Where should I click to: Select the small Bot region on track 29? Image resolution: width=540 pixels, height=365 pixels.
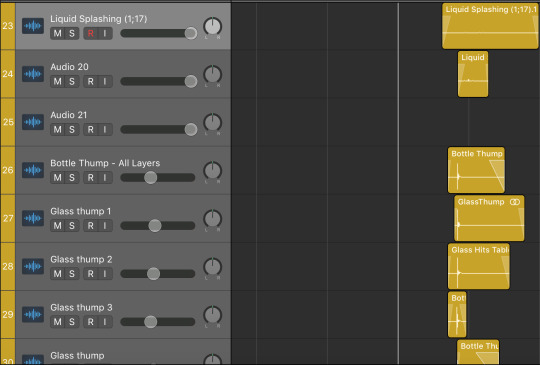click(x=457, y=314)
